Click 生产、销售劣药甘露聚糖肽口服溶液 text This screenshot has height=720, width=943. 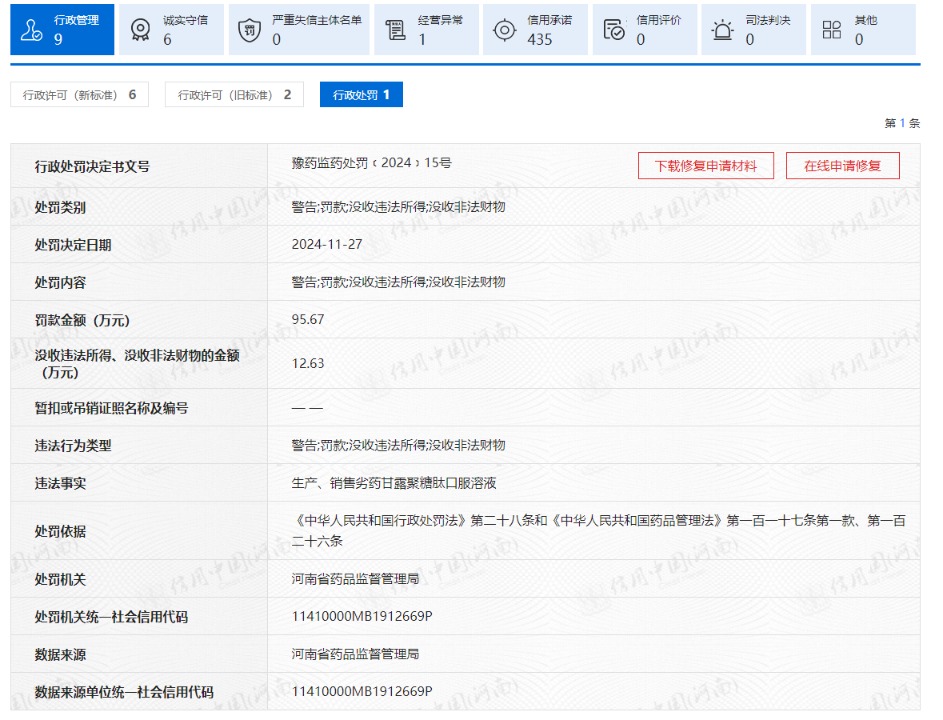coord(394,483)
